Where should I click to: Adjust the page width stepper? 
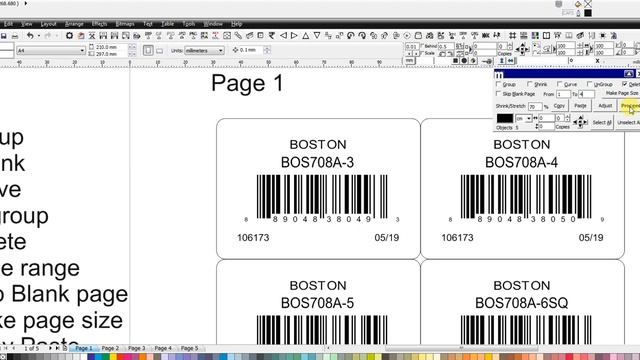[x=132, y=47]
